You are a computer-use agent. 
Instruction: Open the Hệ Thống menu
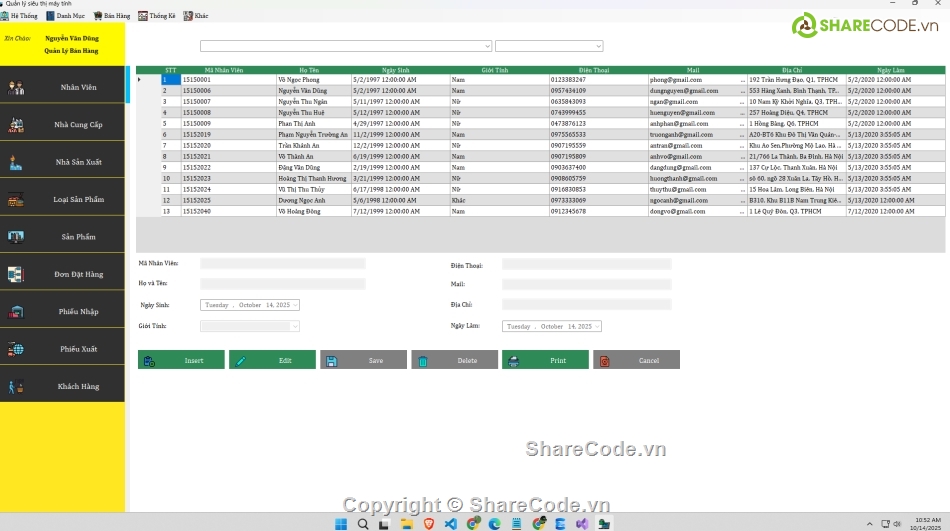[19, 16]
